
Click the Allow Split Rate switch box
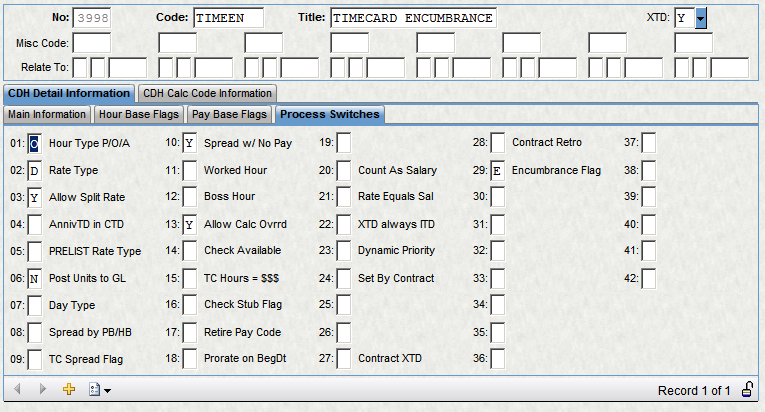click(34, 198)
